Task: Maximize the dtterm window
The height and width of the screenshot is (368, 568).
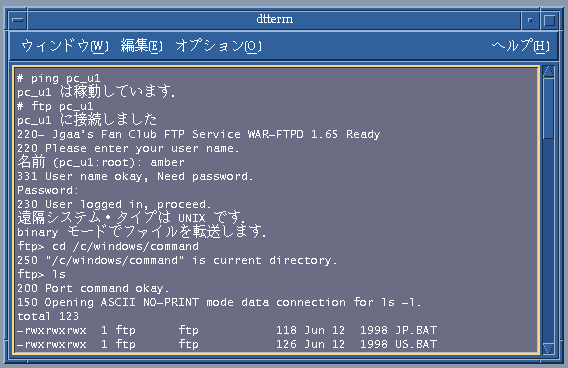Action: pos(550,20)
